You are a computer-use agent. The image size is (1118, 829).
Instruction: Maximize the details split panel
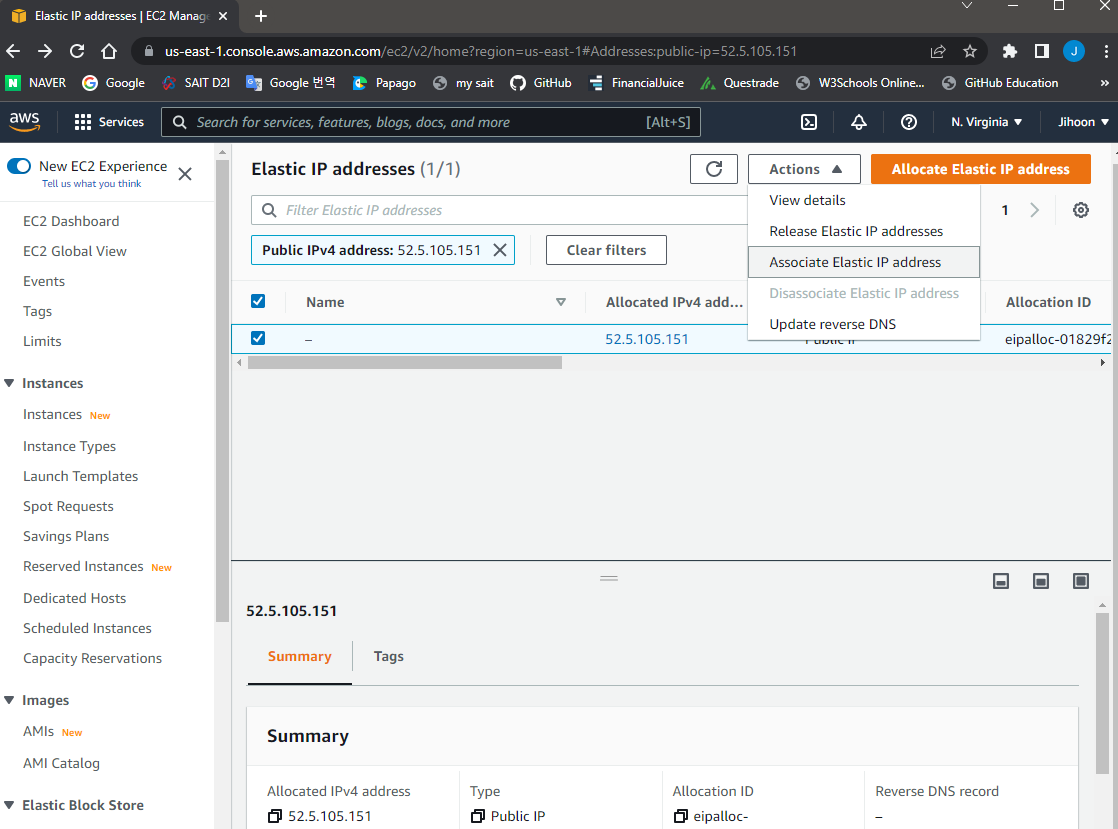tap(1081, 581)
